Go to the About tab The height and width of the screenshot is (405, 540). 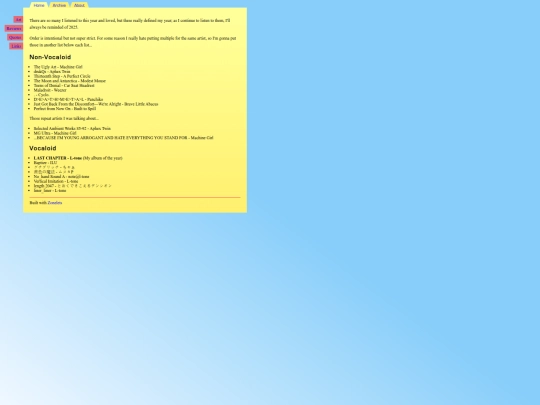[x=79, y=5]
